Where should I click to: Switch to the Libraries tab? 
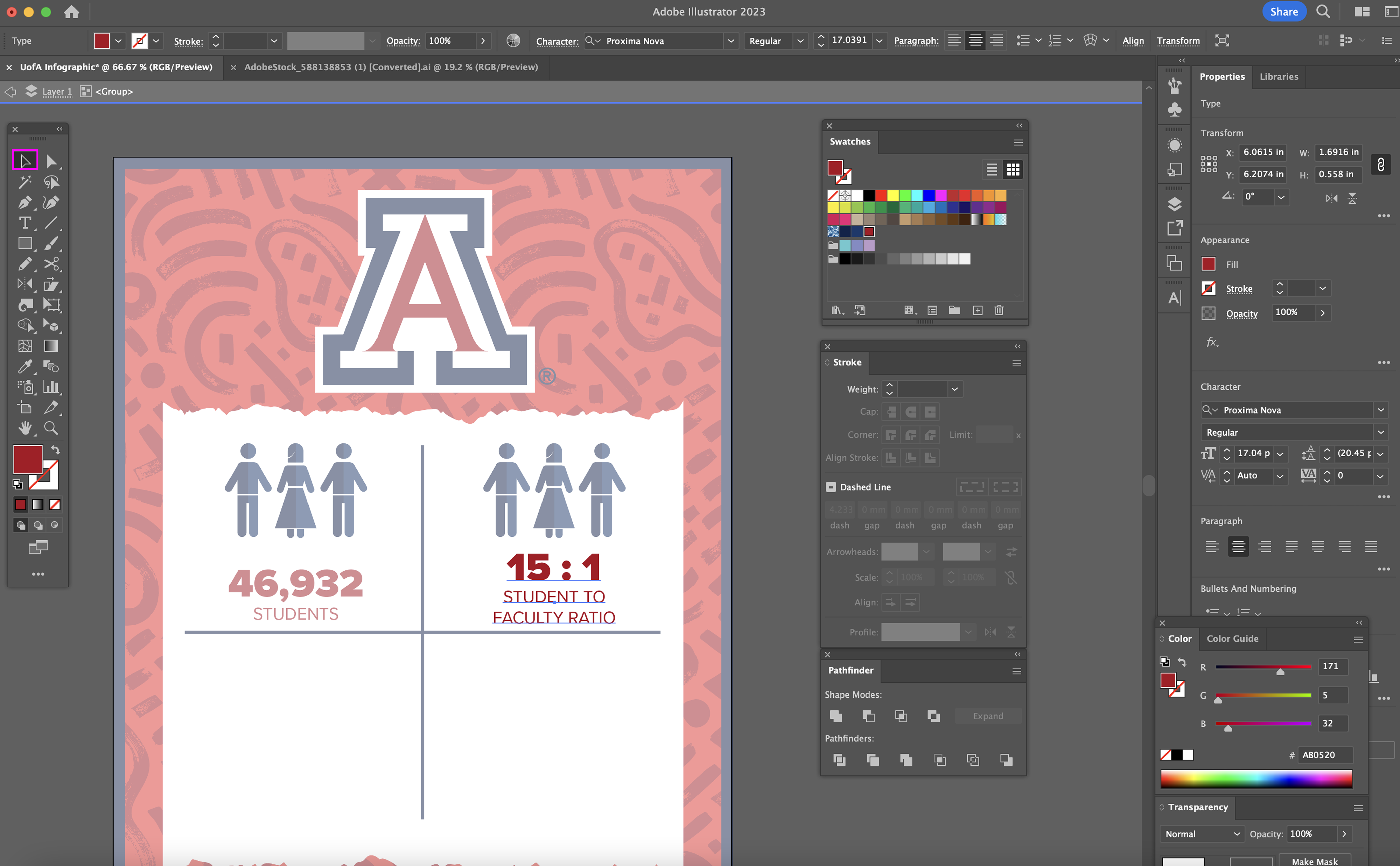(1279, 77)
